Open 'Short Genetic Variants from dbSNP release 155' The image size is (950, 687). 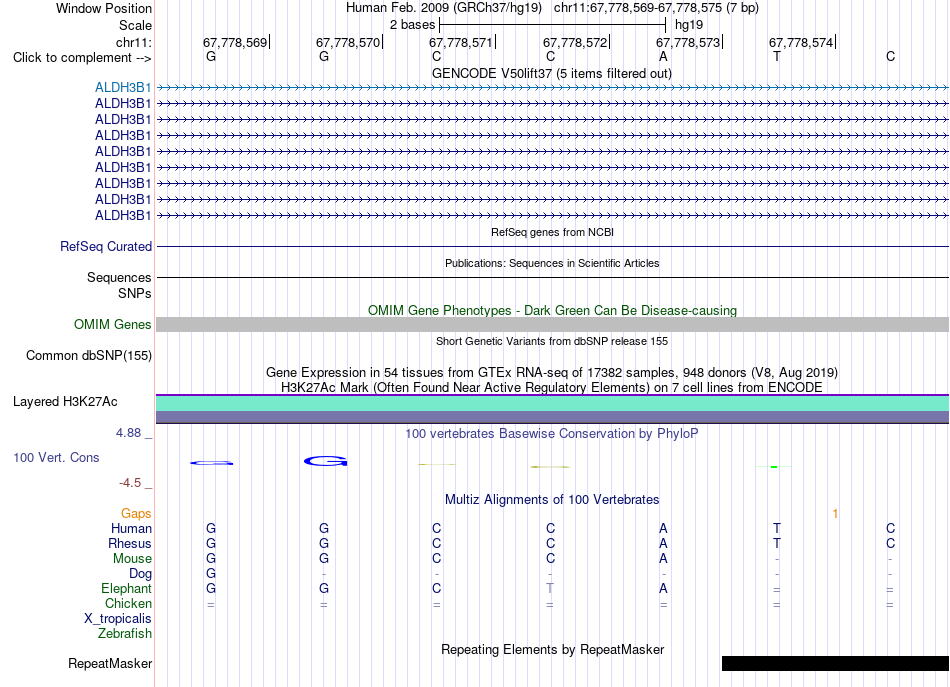[552, 341]
